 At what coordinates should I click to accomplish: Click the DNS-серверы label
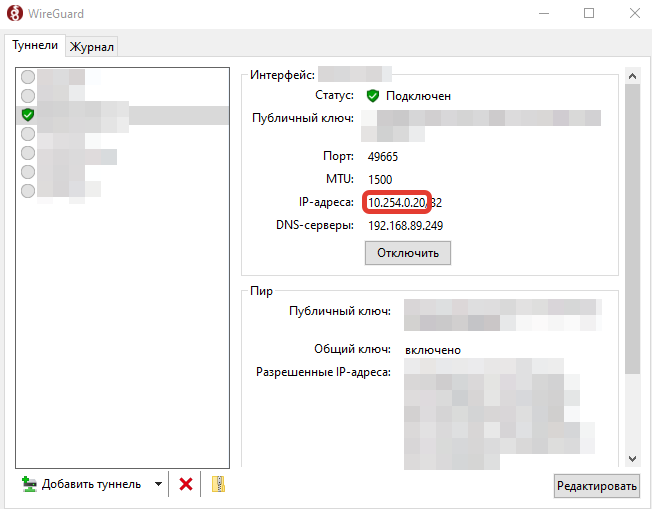point(315,225)
